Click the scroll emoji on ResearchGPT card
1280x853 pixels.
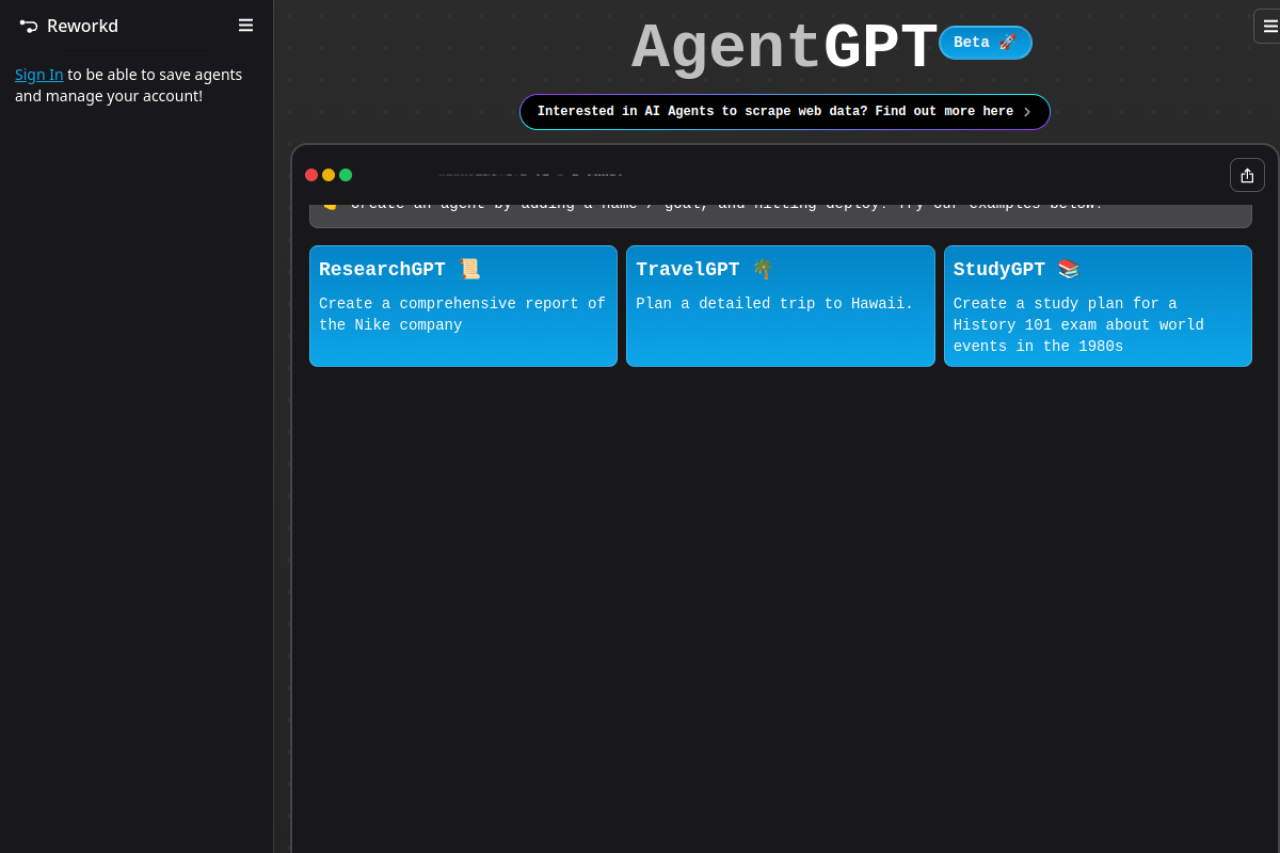point(469,269)
